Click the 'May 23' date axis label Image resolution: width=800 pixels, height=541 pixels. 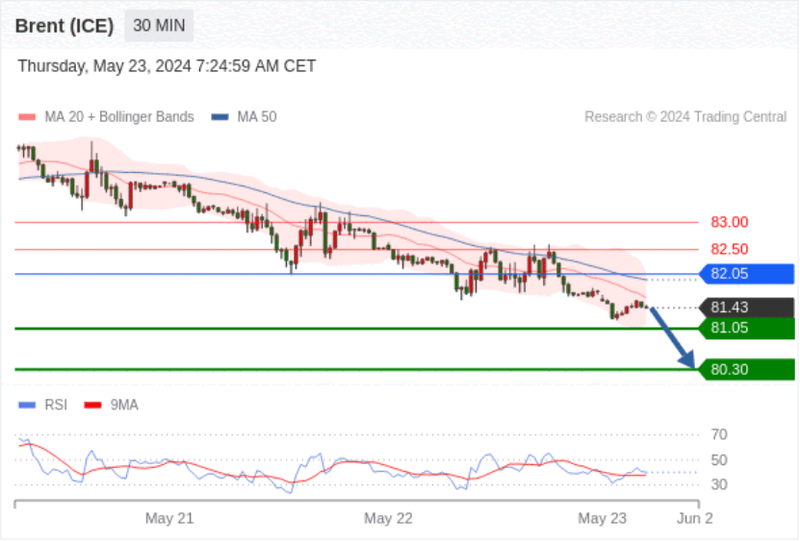click(602, 519)
